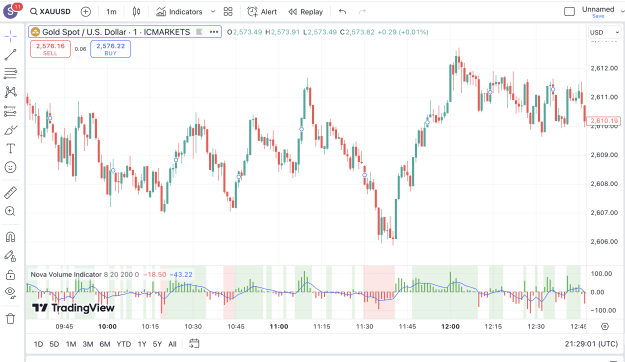Set range to 1M

71,344
